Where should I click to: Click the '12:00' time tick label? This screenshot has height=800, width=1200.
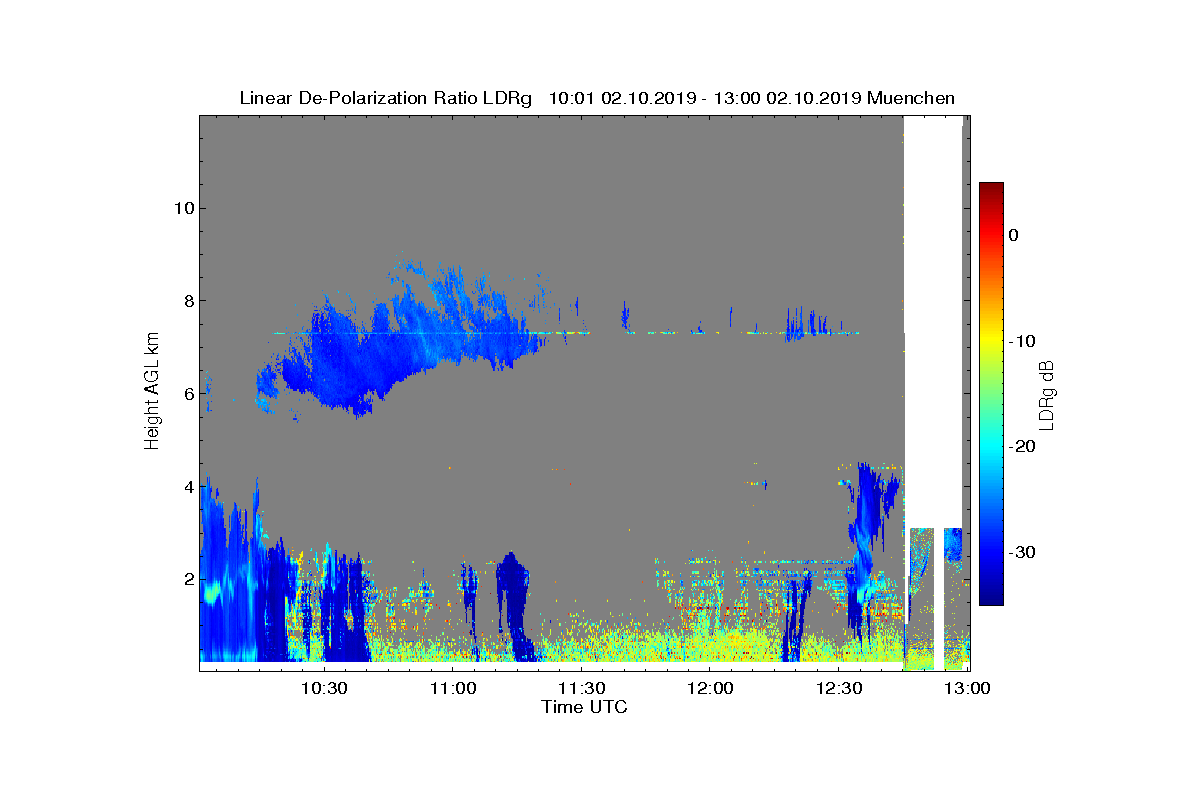pos(711,688)
